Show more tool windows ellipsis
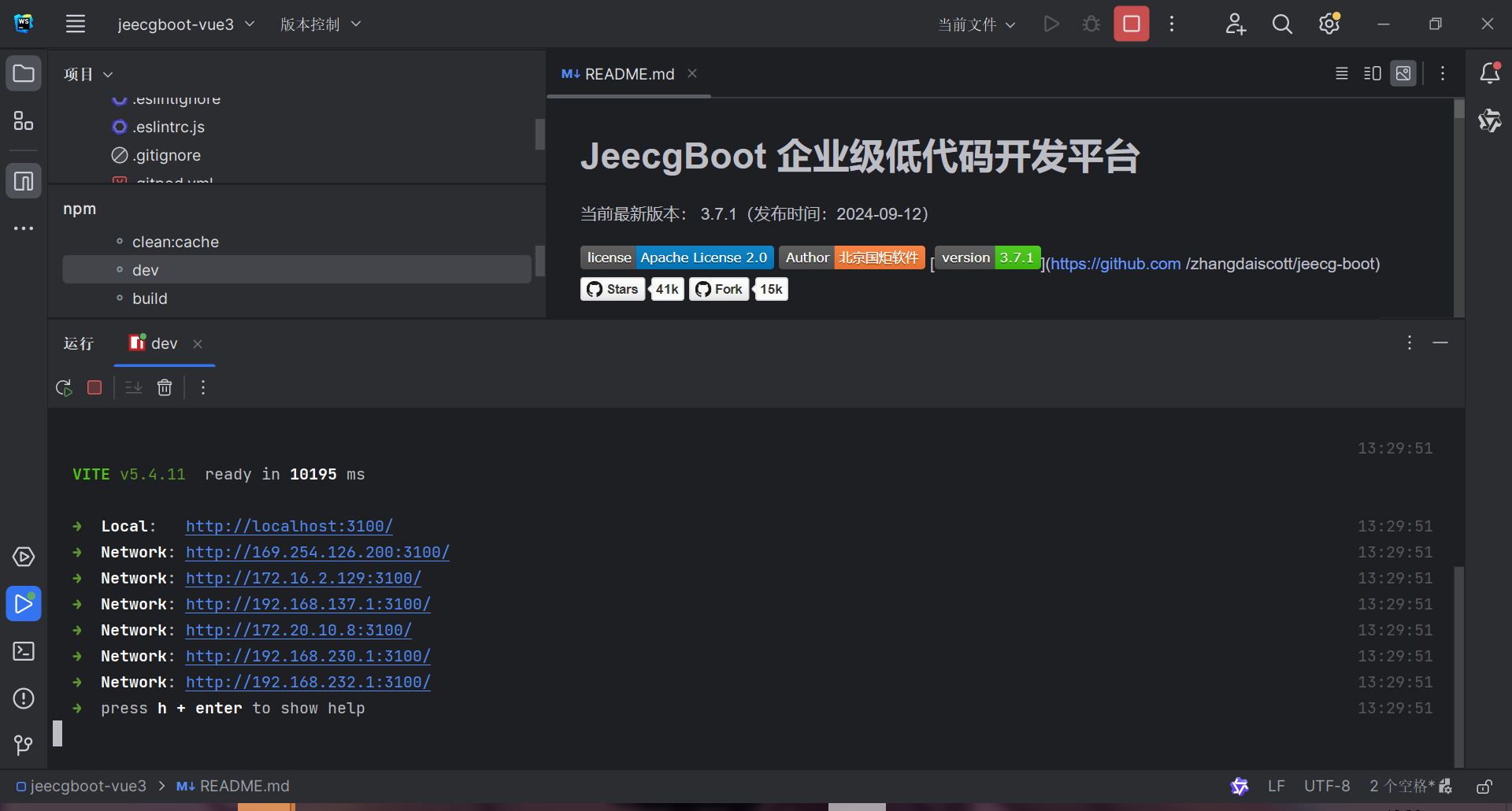The height and width of the screenshot is (811, 1512). 24,228
